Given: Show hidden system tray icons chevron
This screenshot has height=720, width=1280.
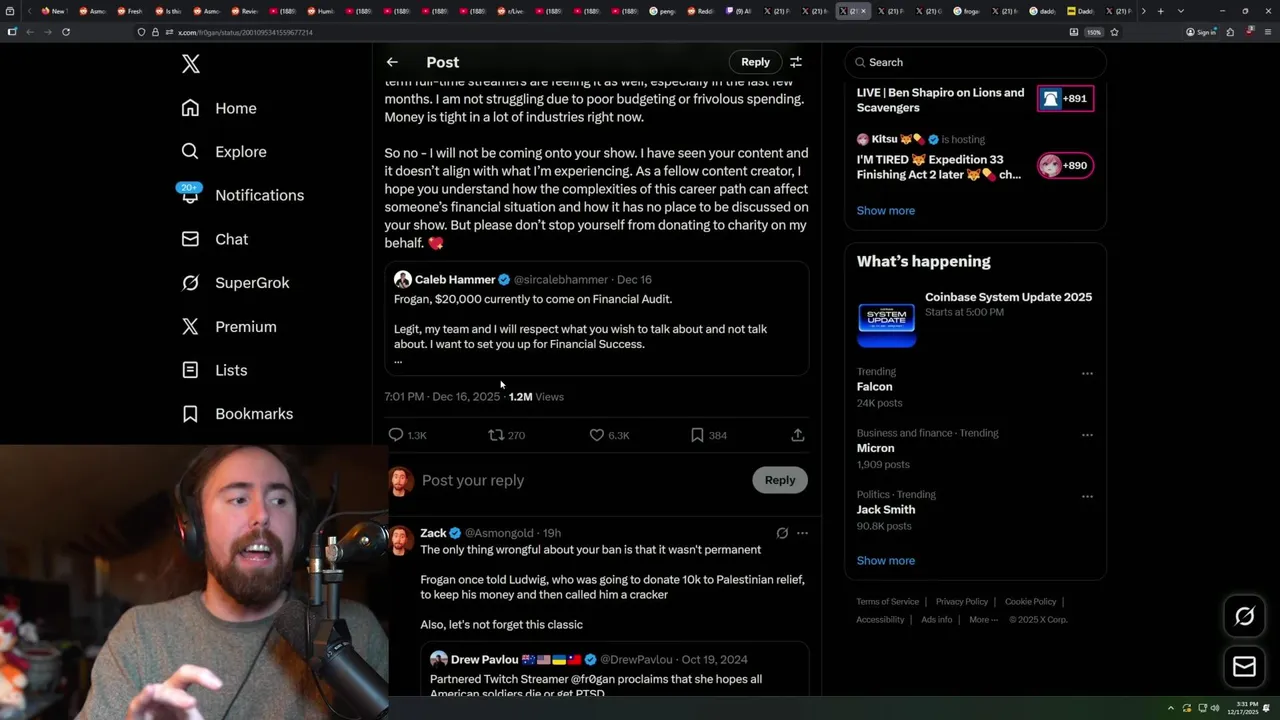Looking at the screenshot, I should click(1171, 708).
